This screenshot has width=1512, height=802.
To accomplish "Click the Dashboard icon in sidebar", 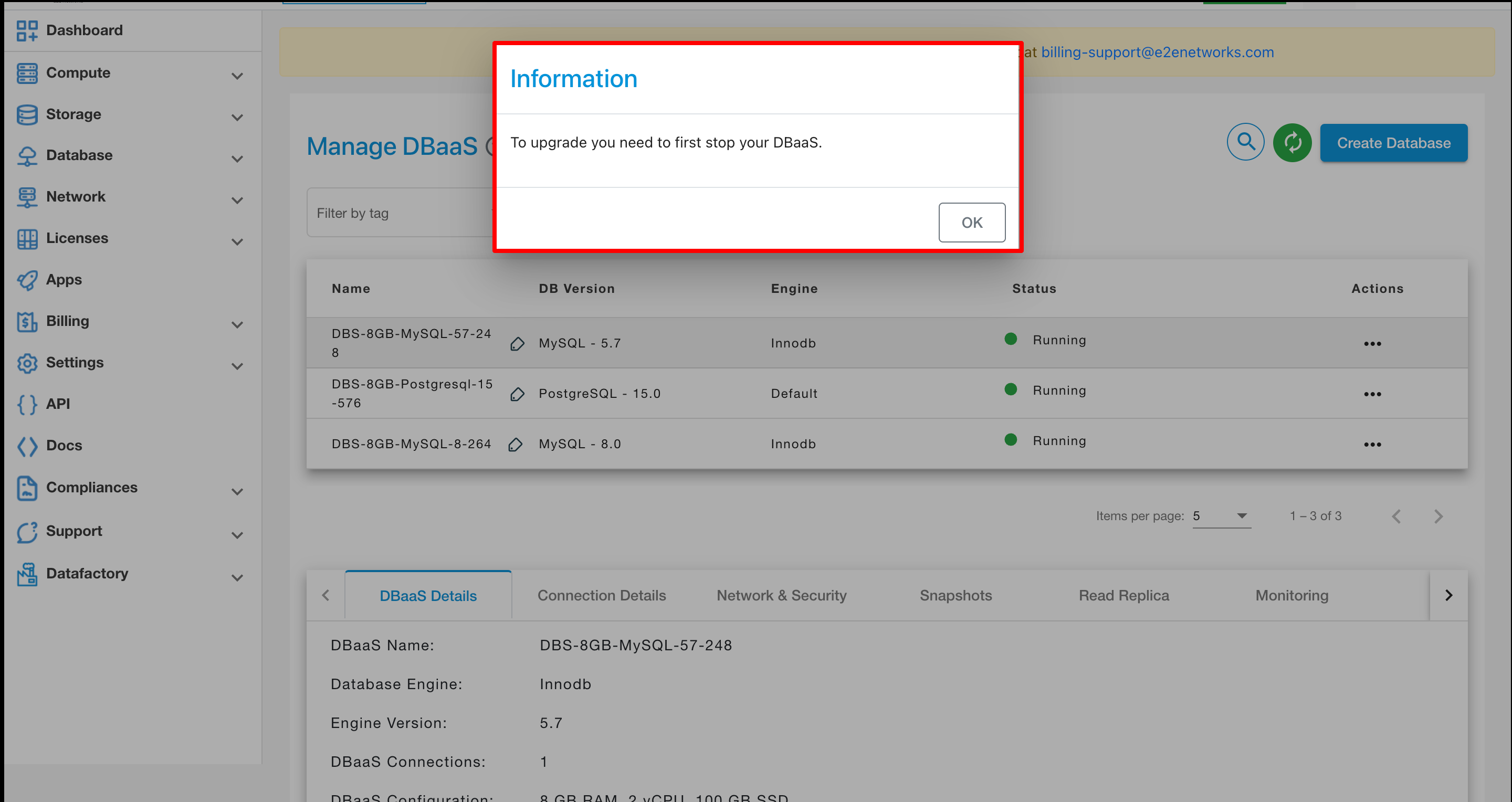I will (x=27, y=29).
